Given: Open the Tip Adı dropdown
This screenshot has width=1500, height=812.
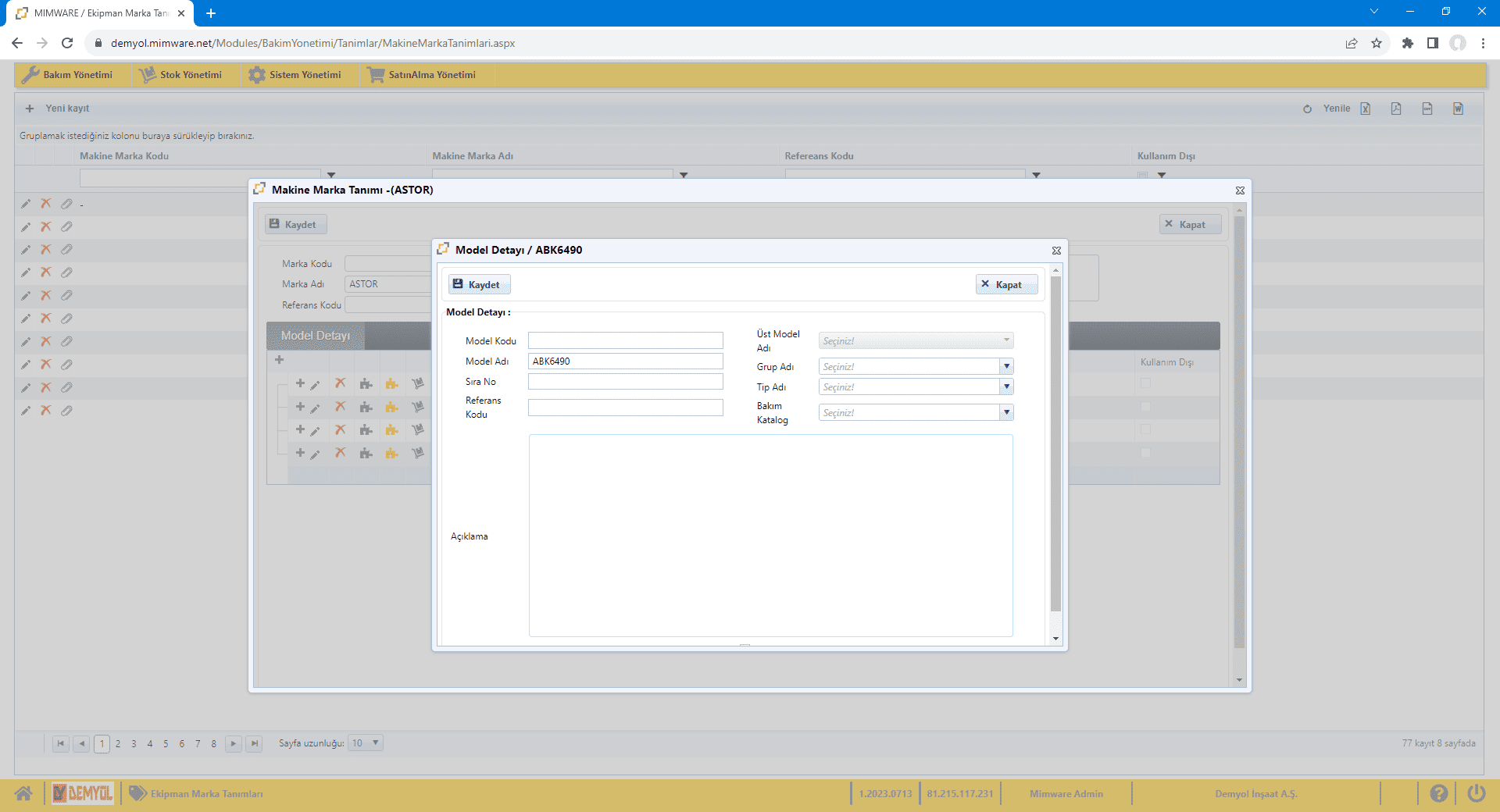Looking at the screenshot, I should tap(1006, 386).
